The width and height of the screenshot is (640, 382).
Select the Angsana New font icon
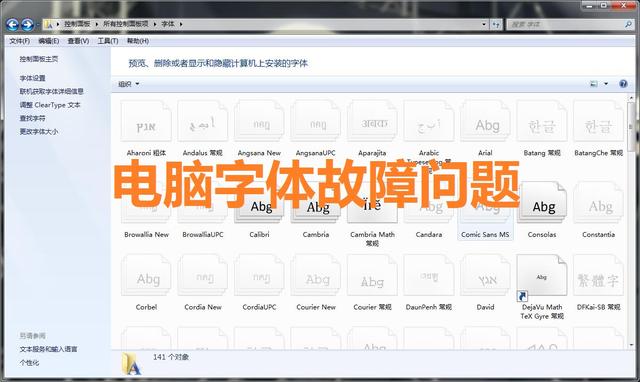(259, 122)
